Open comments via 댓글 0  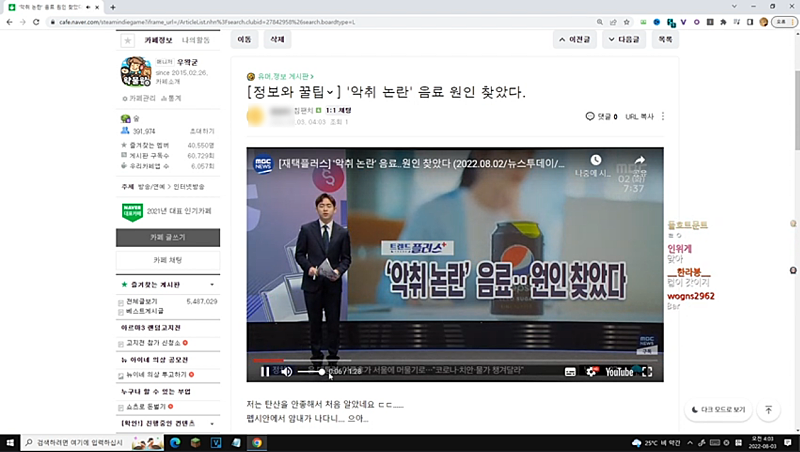602,116
